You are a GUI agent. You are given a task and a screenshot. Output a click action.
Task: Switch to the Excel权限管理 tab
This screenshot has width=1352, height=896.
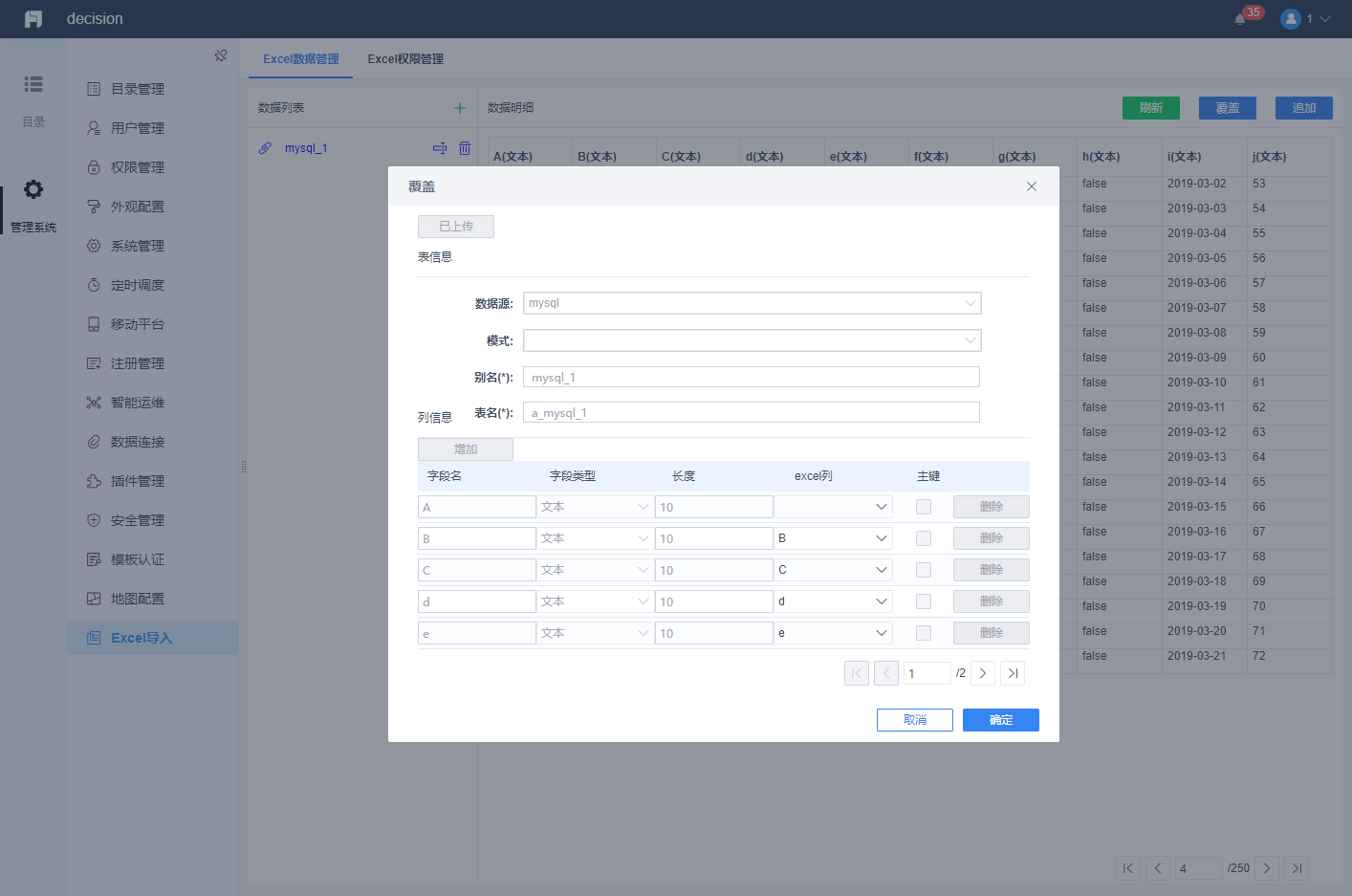405,59
